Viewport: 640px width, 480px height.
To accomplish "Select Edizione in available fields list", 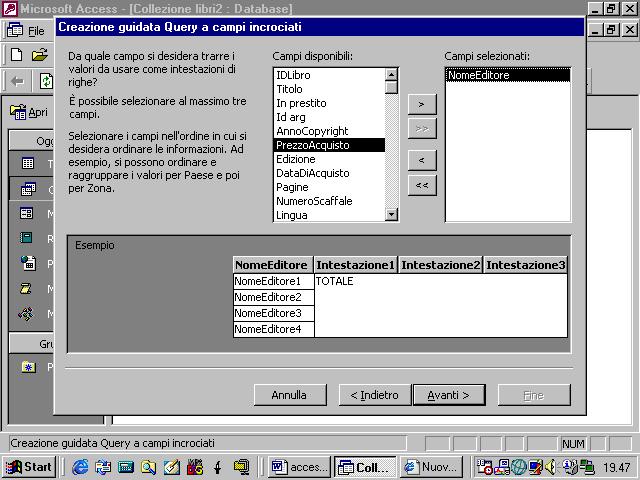I will coord(329,159).
